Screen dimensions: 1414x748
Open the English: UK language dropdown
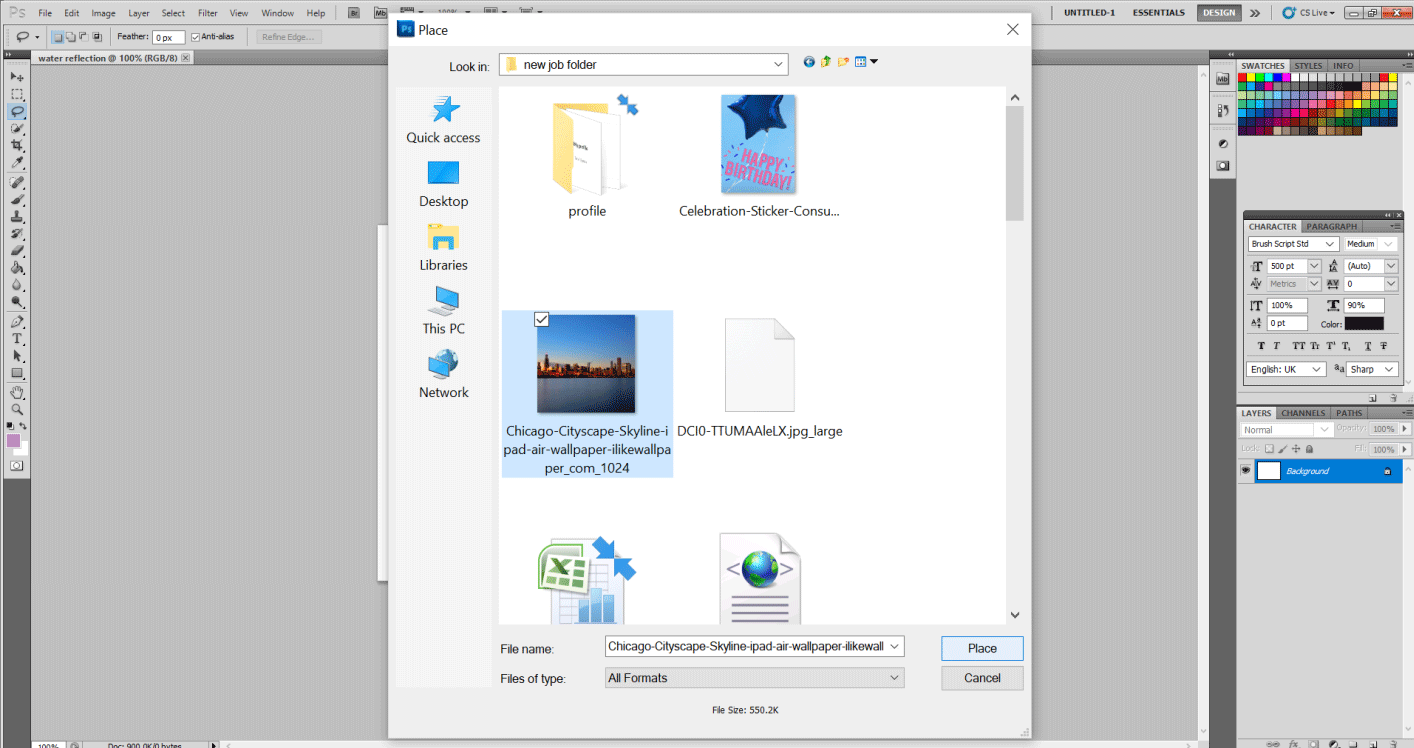[1318, 369]
